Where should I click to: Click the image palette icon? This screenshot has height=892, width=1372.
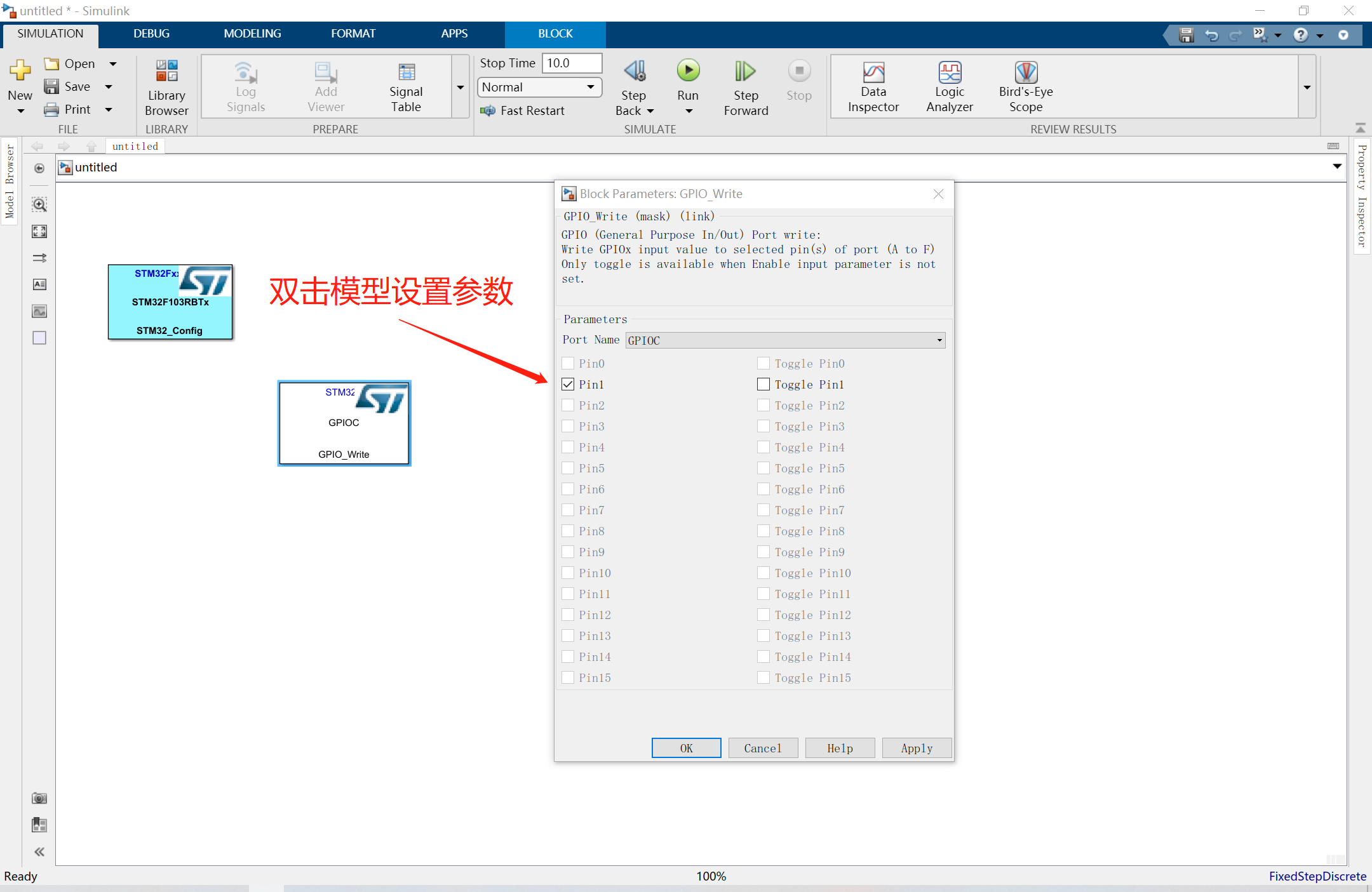click(39, 311)
